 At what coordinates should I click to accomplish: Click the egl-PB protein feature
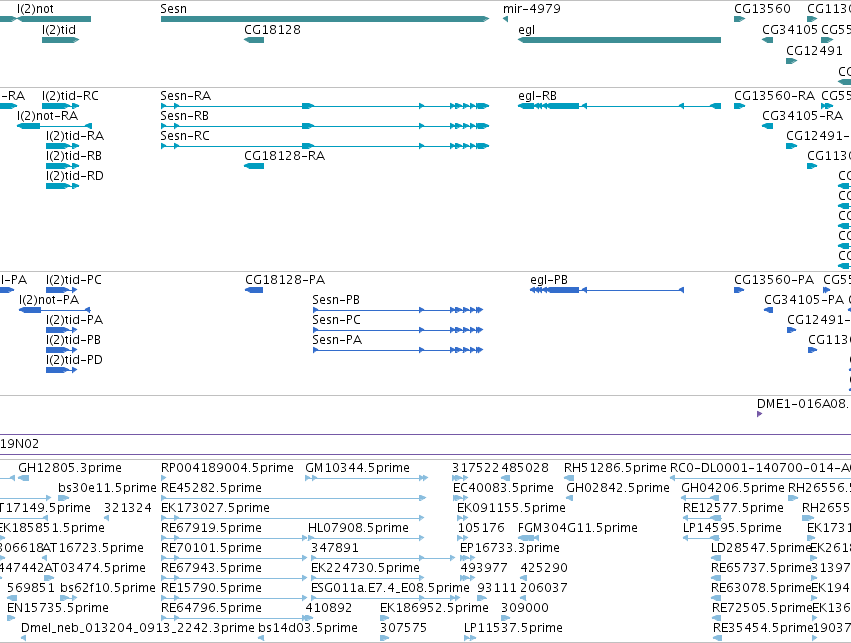[607, 290]
